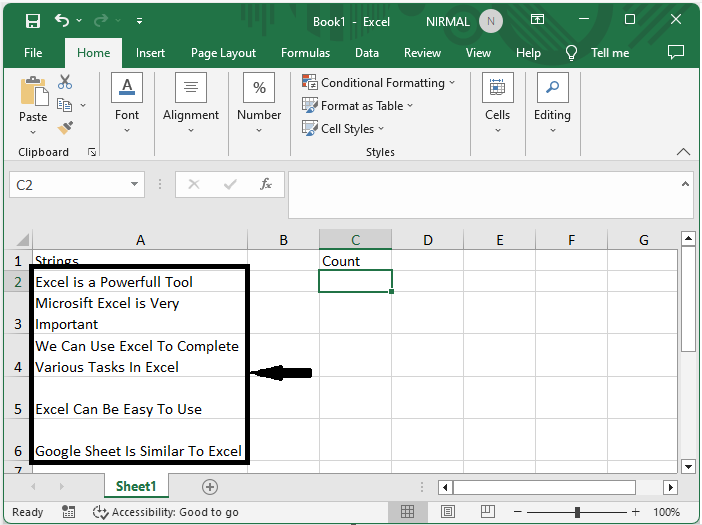Open the File tab
The width and height of the screenshot is (702, 525).
point(33,53)
